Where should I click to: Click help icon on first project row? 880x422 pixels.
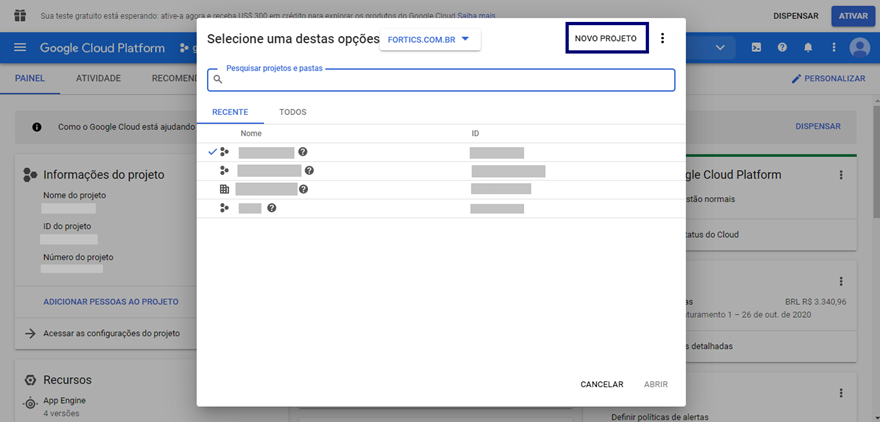(303, 152)
